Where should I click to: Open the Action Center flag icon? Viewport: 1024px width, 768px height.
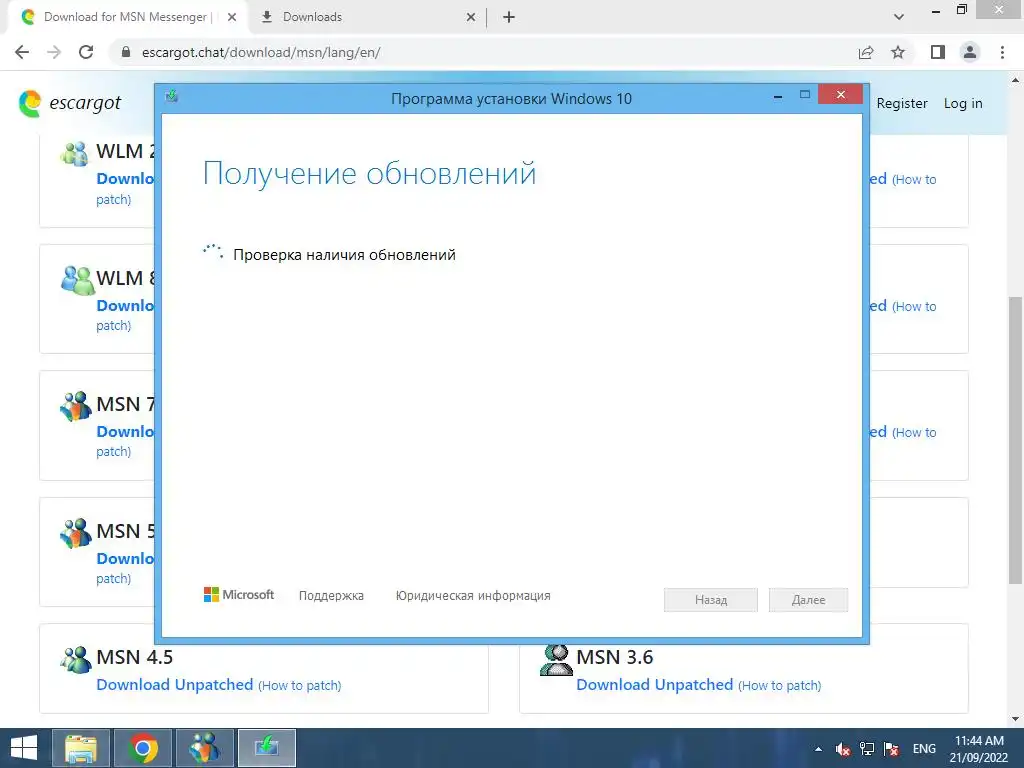click(x=891, y=749)
